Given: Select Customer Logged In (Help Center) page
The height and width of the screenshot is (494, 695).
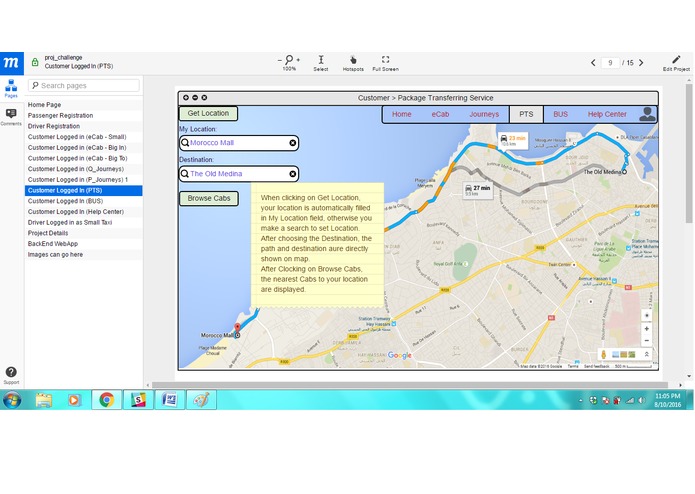Looking at the screenshot, I should click(x=83, y=212).
